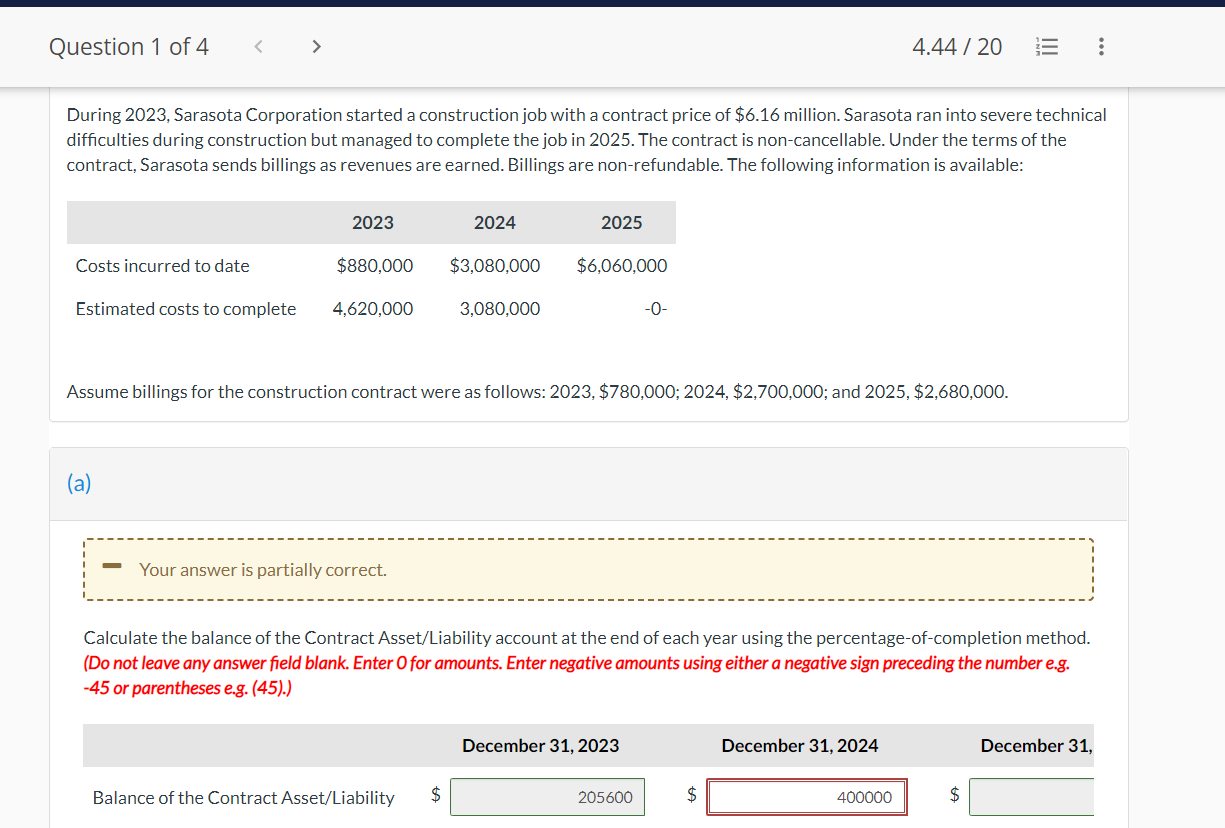Screen dimensions: 1225x828
Task: Click the 2025 column header
Action: 622,223
